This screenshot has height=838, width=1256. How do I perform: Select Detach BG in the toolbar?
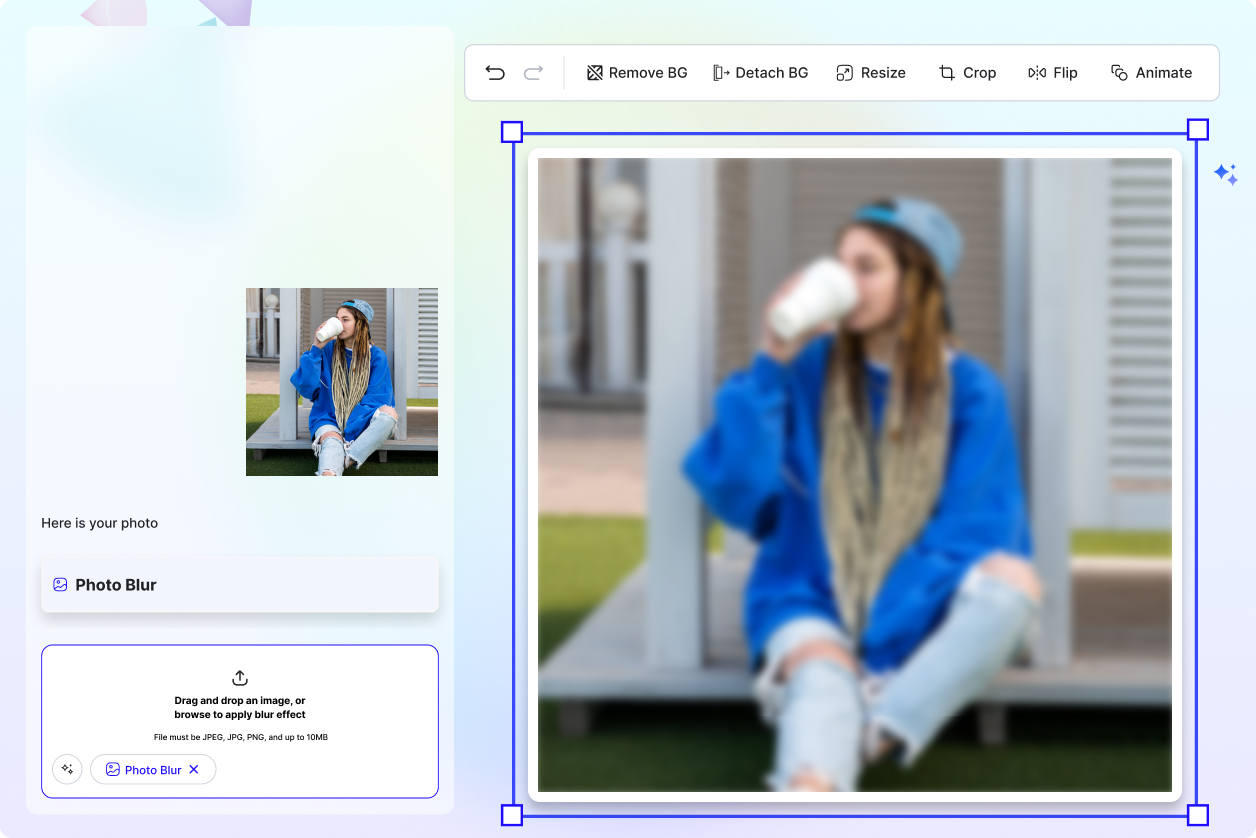[761, 72]
